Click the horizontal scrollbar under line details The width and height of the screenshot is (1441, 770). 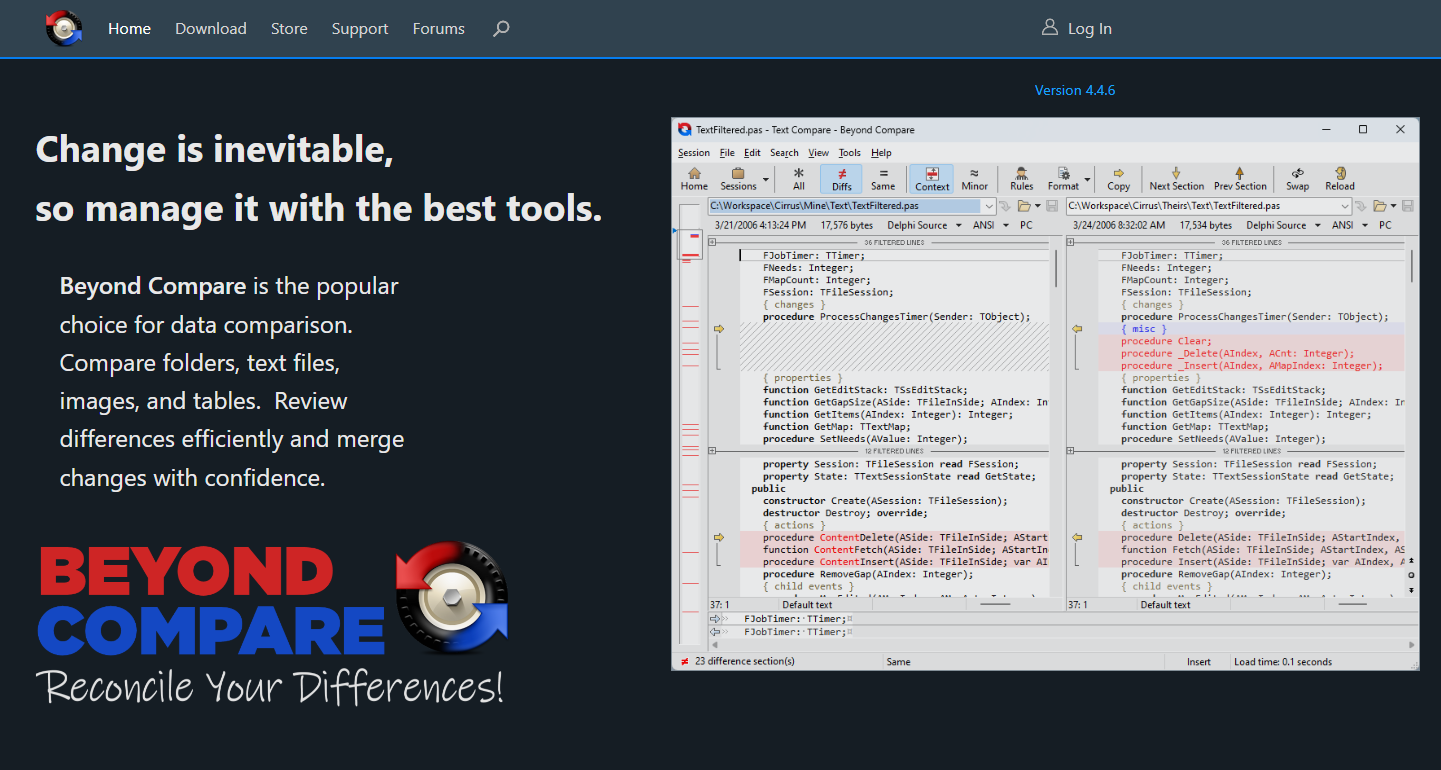pyautogui.click(x=1063, y=645)
